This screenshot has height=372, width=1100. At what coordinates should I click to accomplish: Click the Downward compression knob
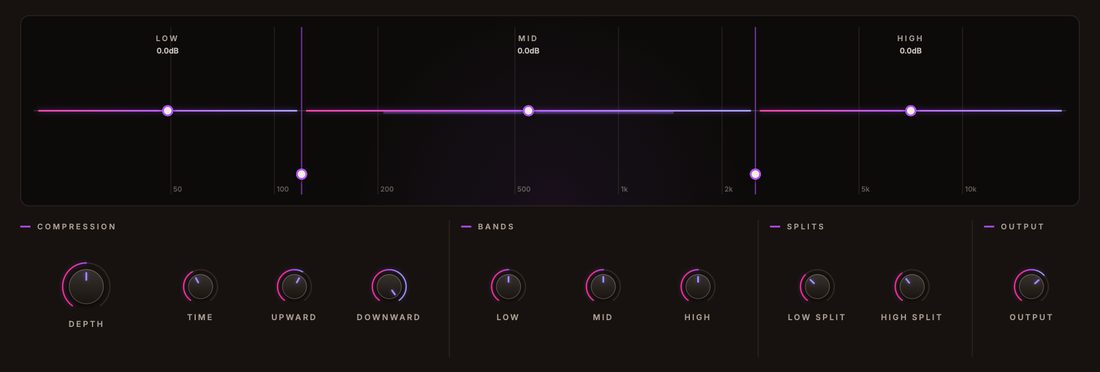click(x=389, y=286)
